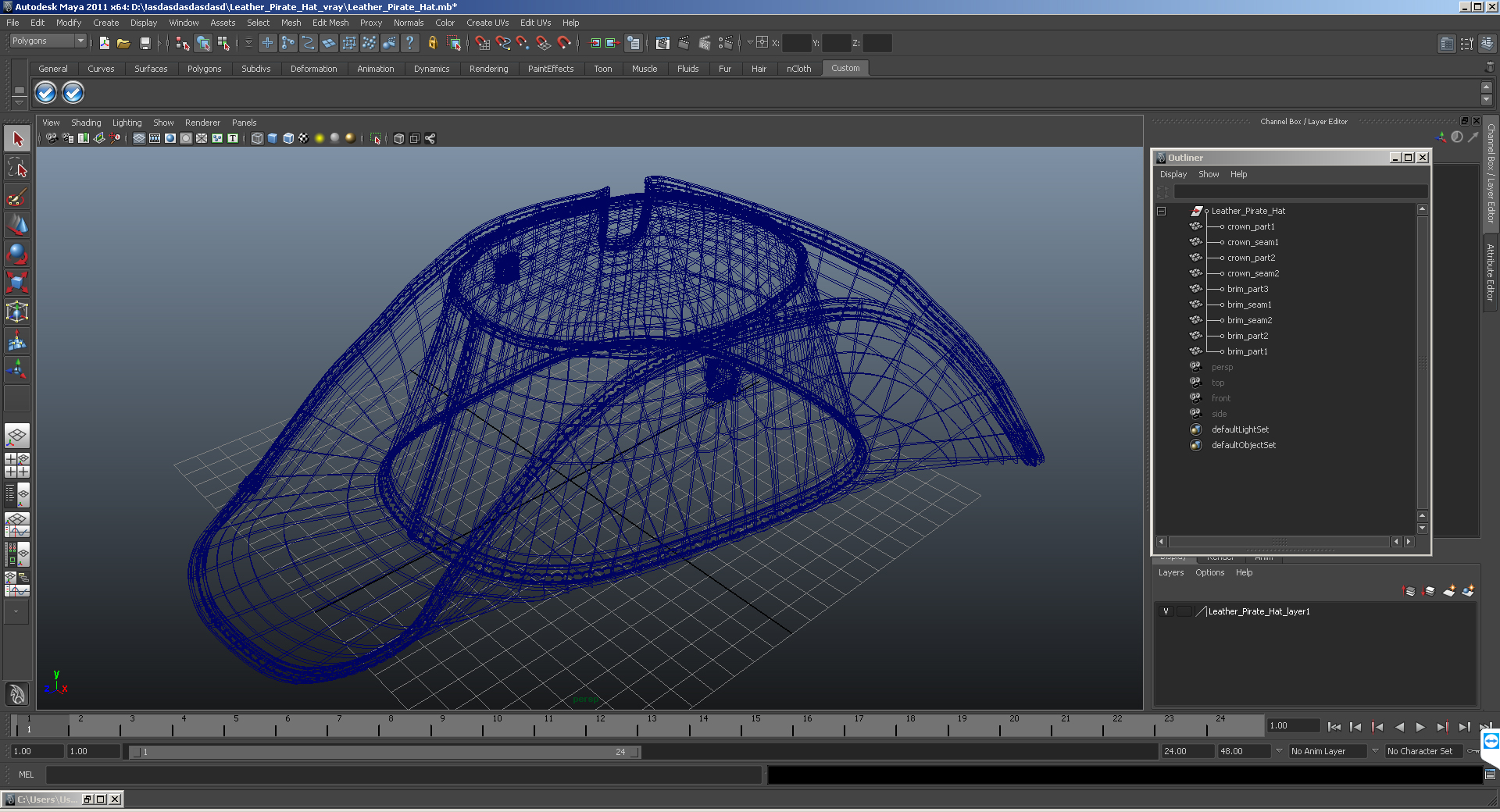Image resolution: width=1500 pixels, height=812 pixels.
Task: Click the Lock current selection padlock
Action: coord(433,44)
